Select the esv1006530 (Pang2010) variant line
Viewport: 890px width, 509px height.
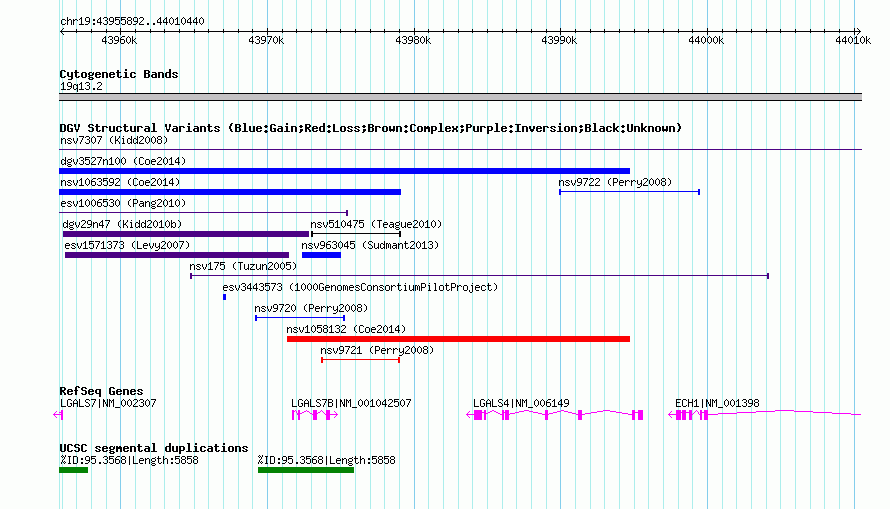point(204,213)
